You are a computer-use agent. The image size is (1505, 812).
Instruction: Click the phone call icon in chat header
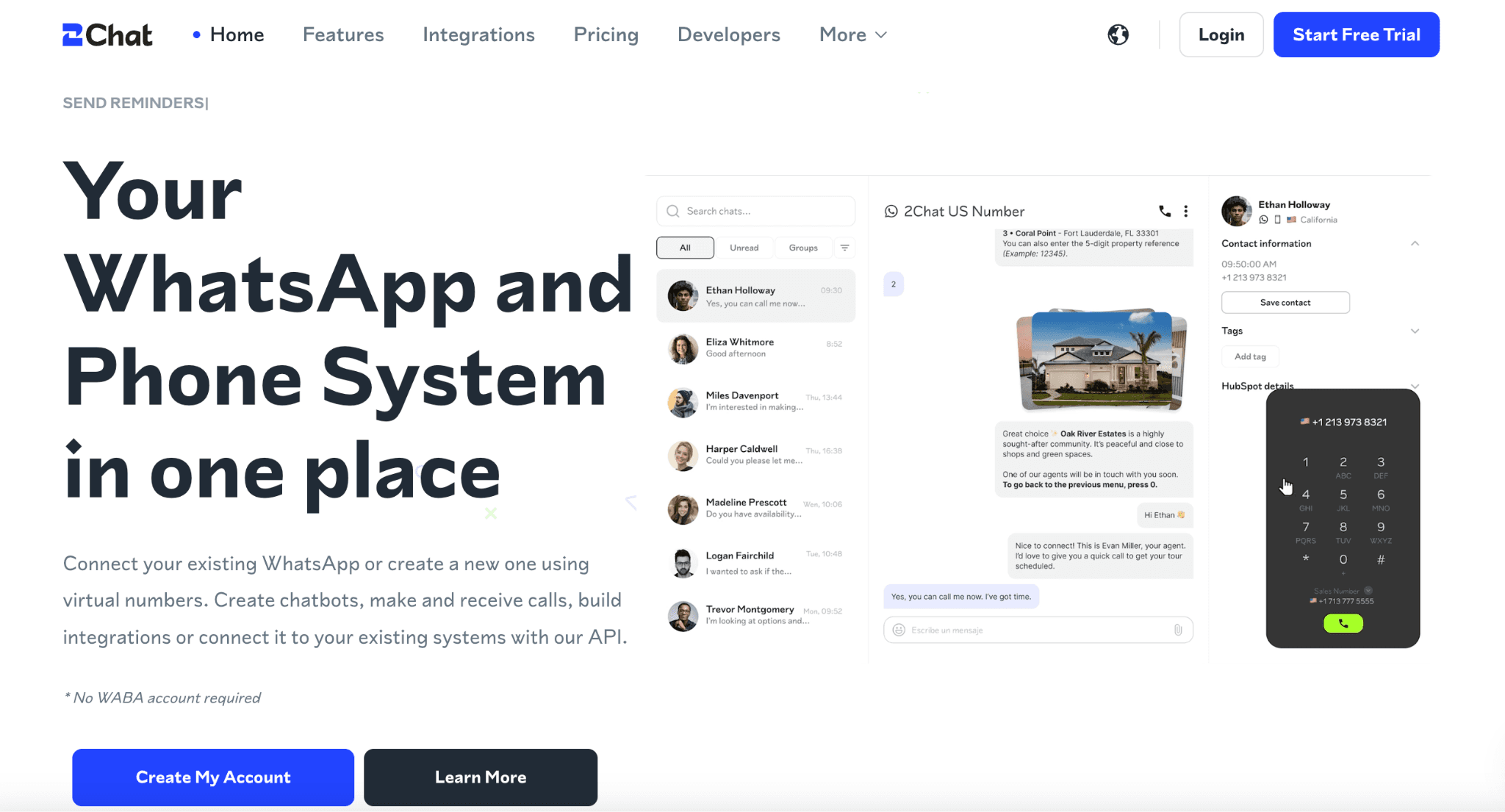coord(1165,211)
